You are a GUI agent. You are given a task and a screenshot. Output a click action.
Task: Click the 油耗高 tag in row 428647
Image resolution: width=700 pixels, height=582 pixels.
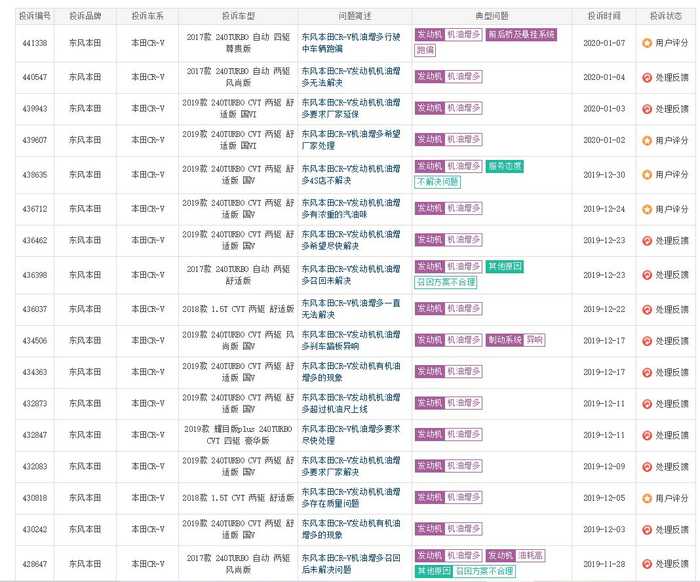pos(530,554)
